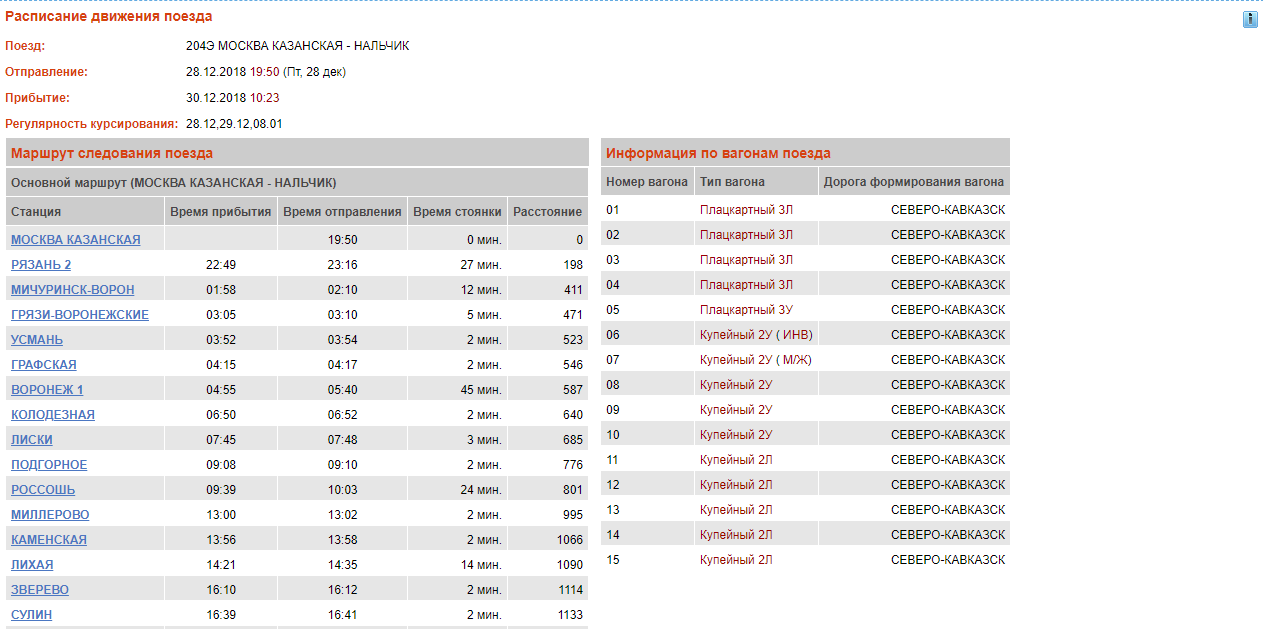Click the info icon in top-right corner
Viewport: 1263px width, 629px height.
point(1250,20)
